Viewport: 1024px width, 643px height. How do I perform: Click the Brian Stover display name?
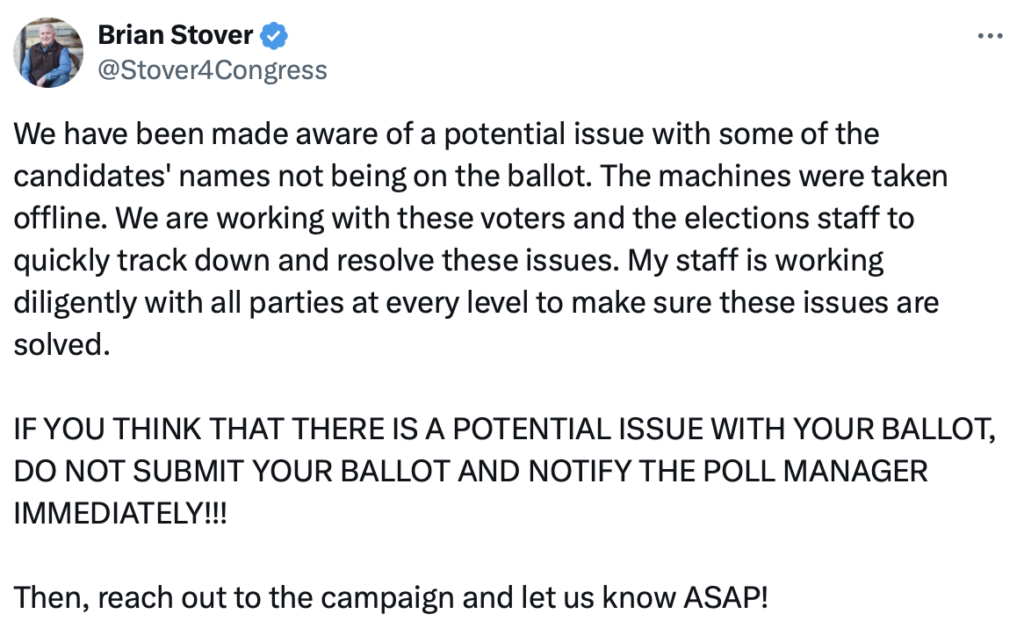(174, 36)
